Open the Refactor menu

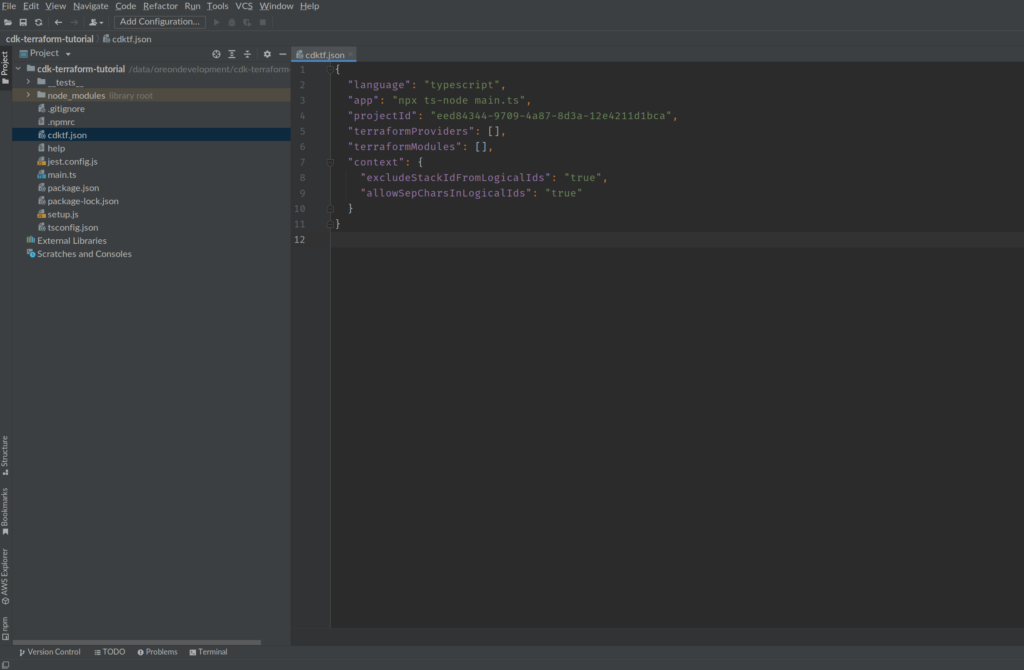160,6
